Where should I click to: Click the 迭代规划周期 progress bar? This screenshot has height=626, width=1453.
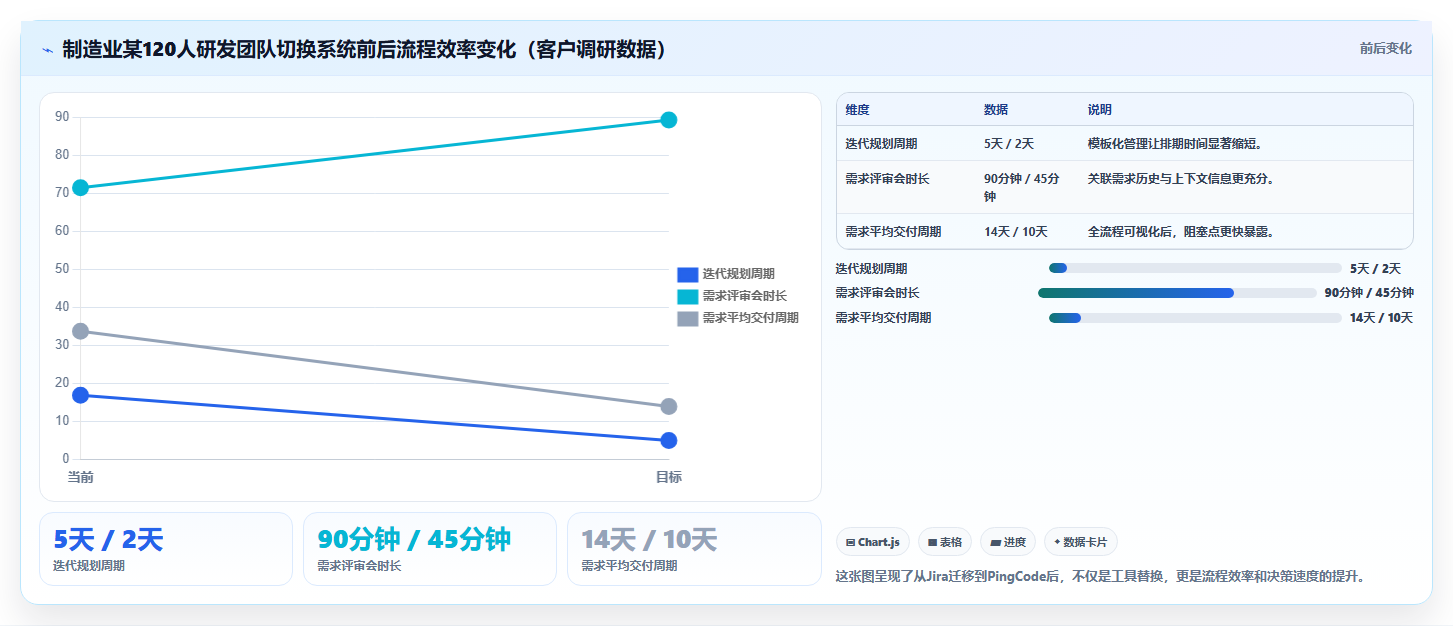1195,268
